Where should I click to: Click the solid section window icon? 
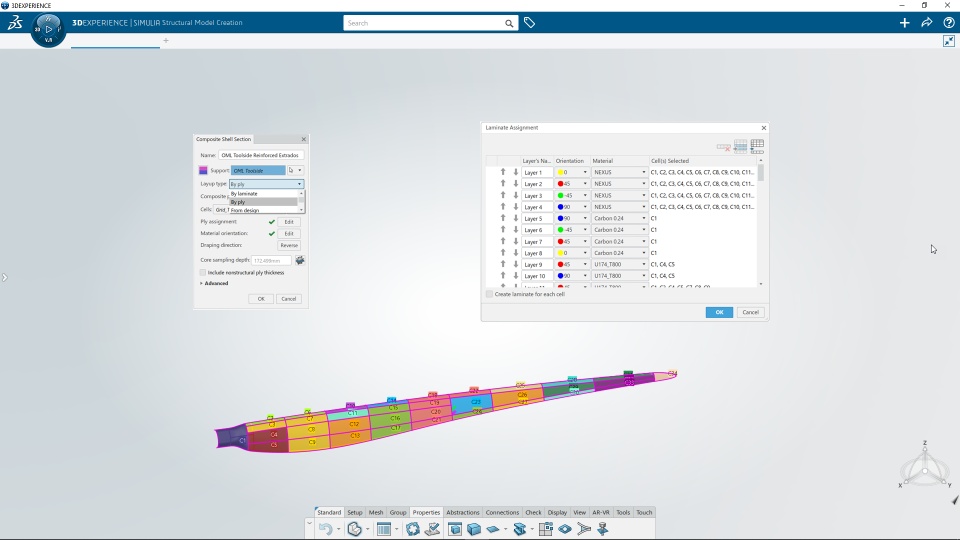point(455,529)
